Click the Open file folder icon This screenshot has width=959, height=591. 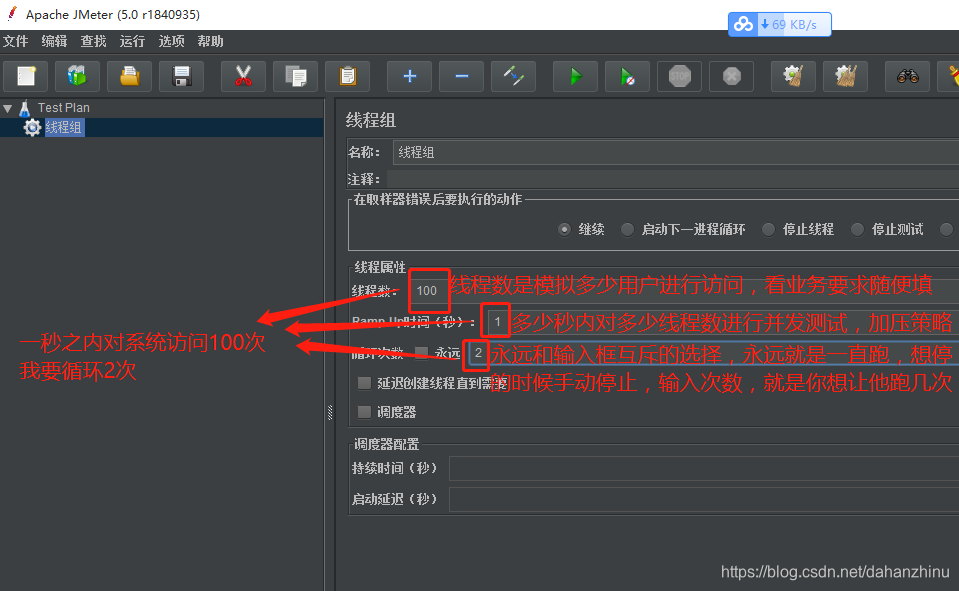coord(130,76)
